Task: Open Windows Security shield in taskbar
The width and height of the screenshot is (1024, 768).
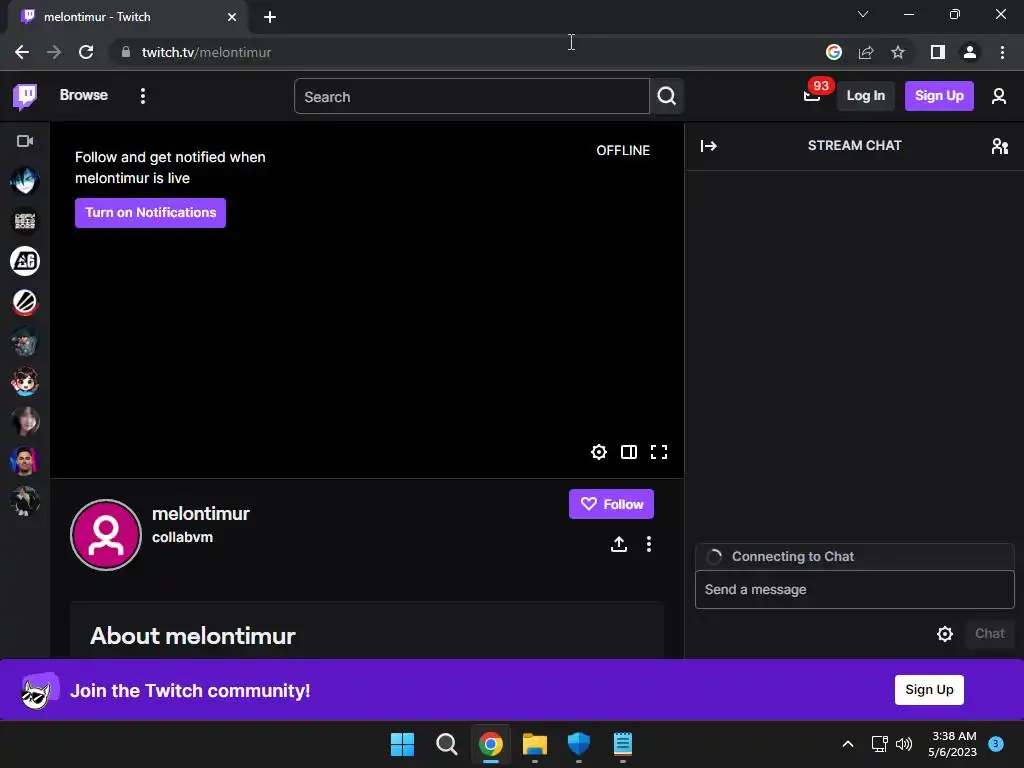Action: point(579,744)
